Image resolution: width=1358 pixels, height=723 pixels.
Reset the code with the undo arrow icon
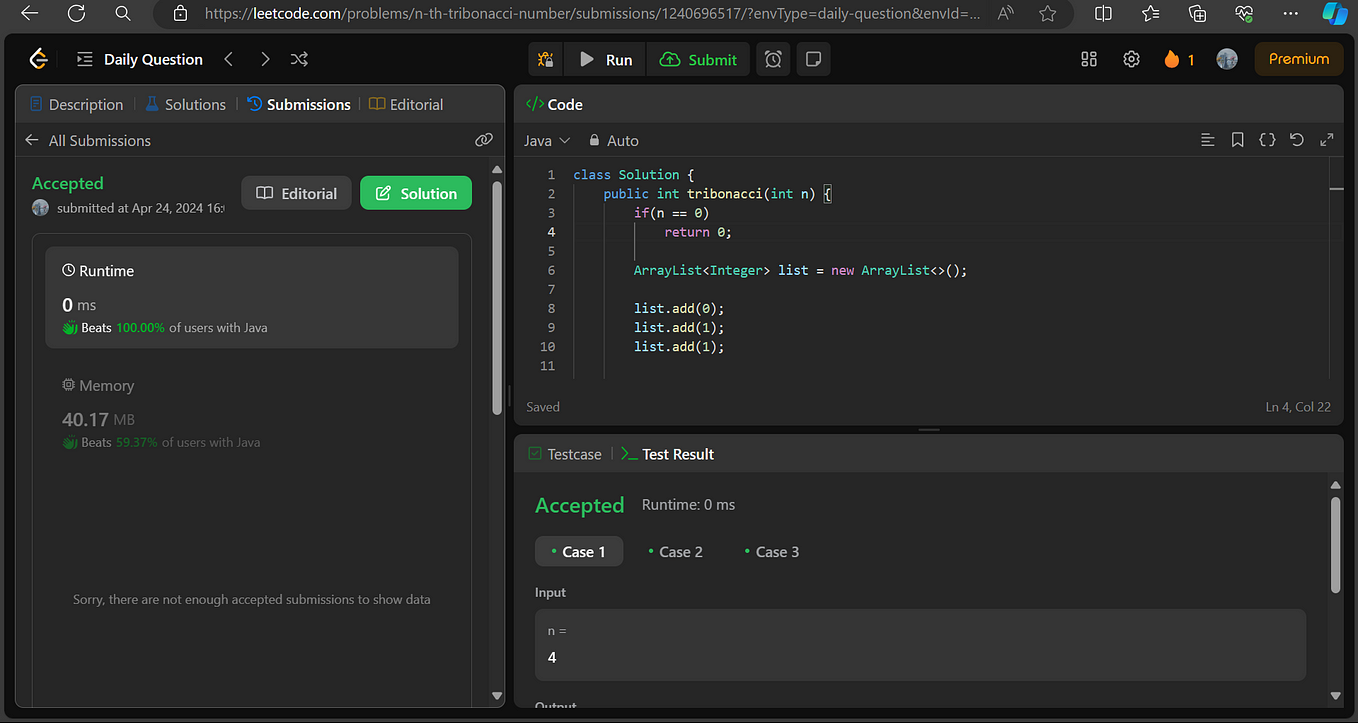1297,140
